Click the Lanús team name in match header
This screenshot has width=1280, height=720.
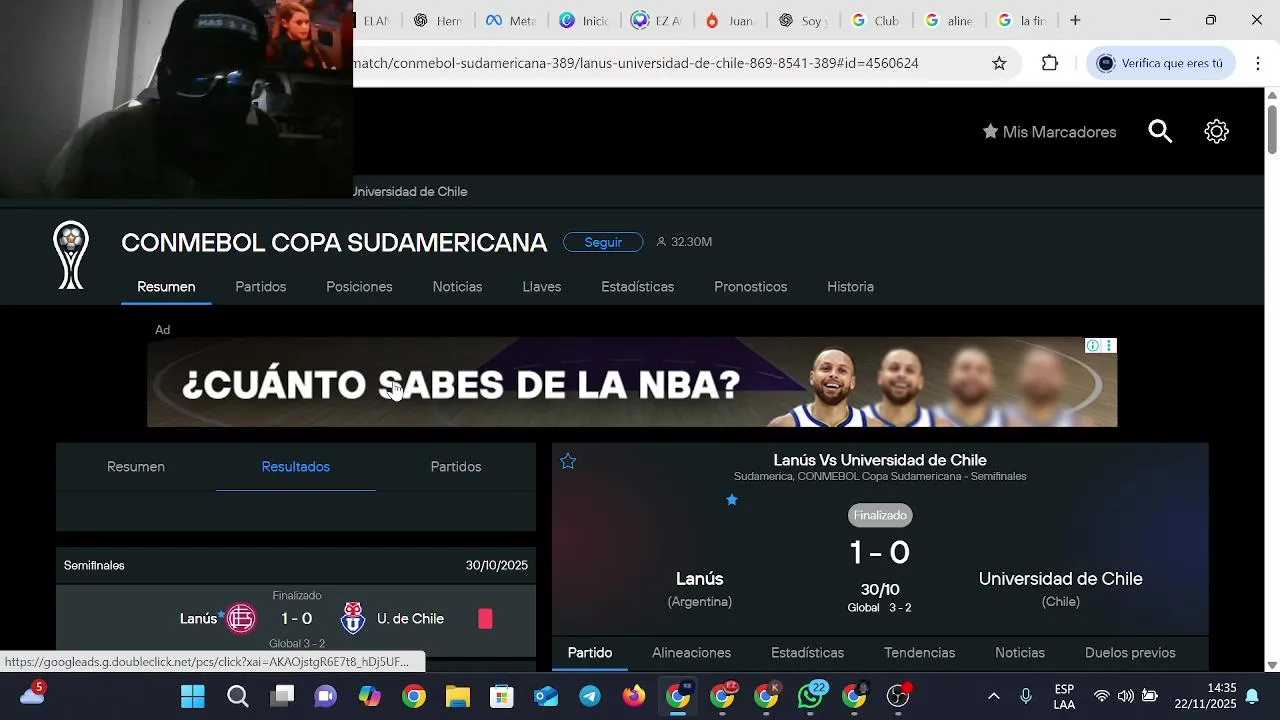pyautogui.click(x=699, y=579)
